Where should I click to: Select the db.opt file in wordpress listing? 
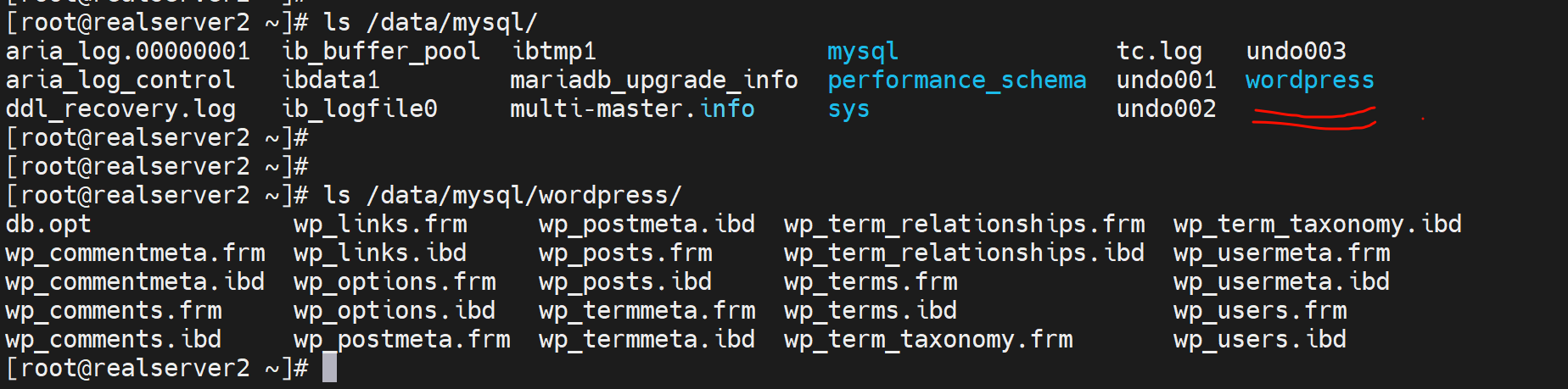click(x=48, y=225)
